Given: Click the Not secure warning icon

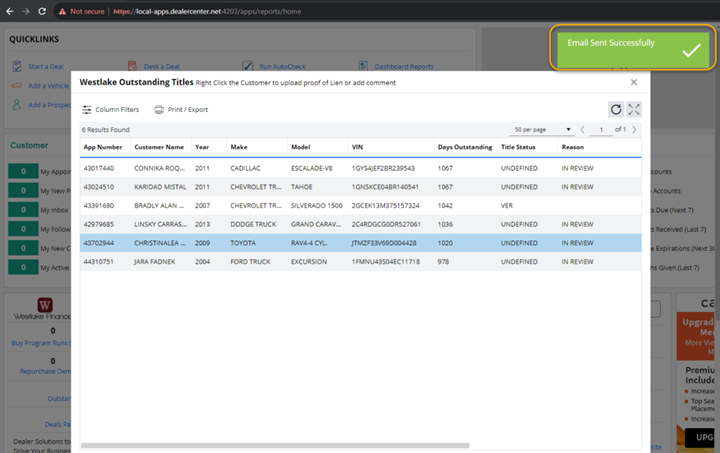Looking at the screenshot, I should click(62, 11).
